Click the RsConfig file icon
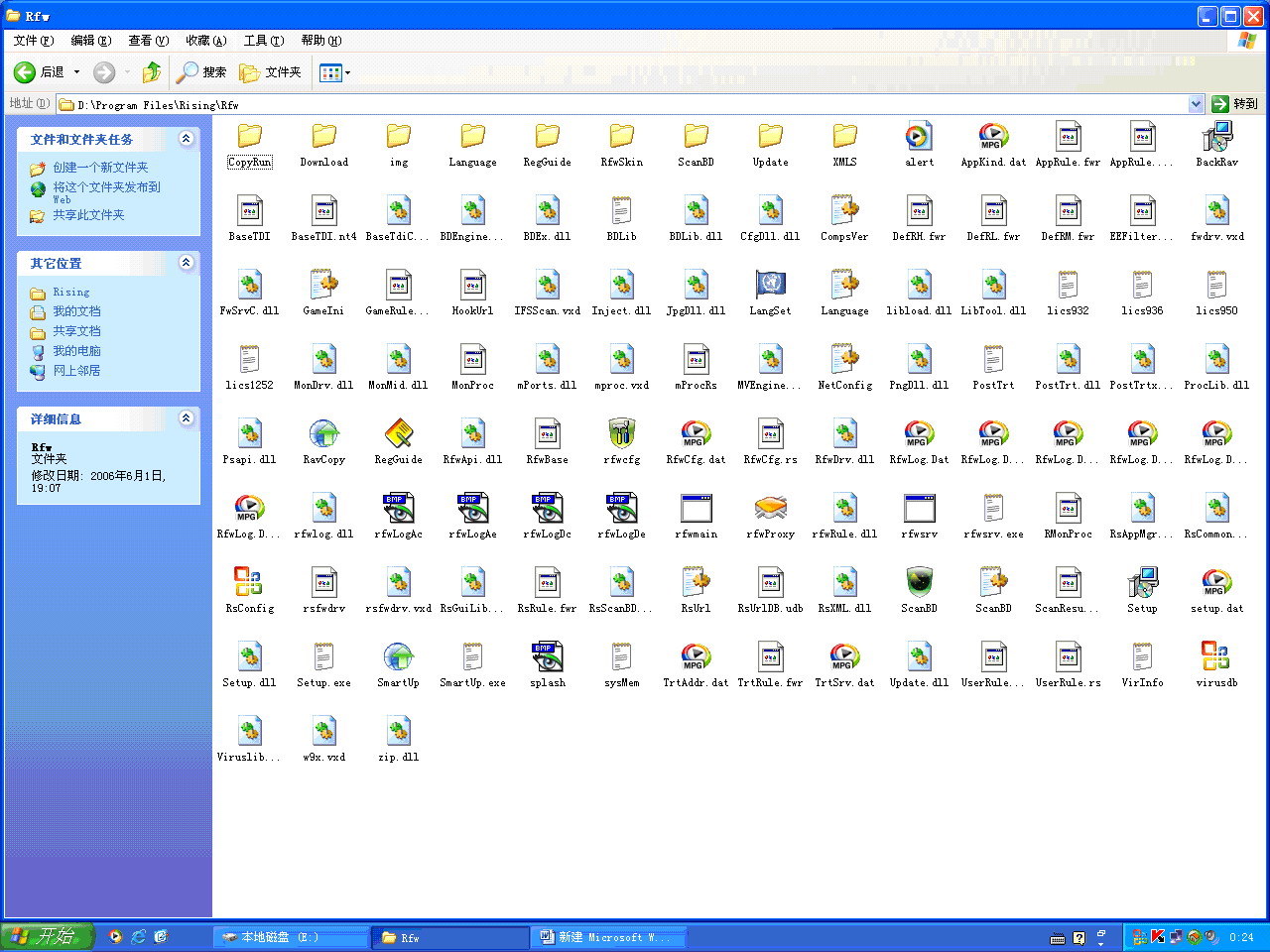The height and width of the screenshot is (952, 1270). [x=249, y=583]
